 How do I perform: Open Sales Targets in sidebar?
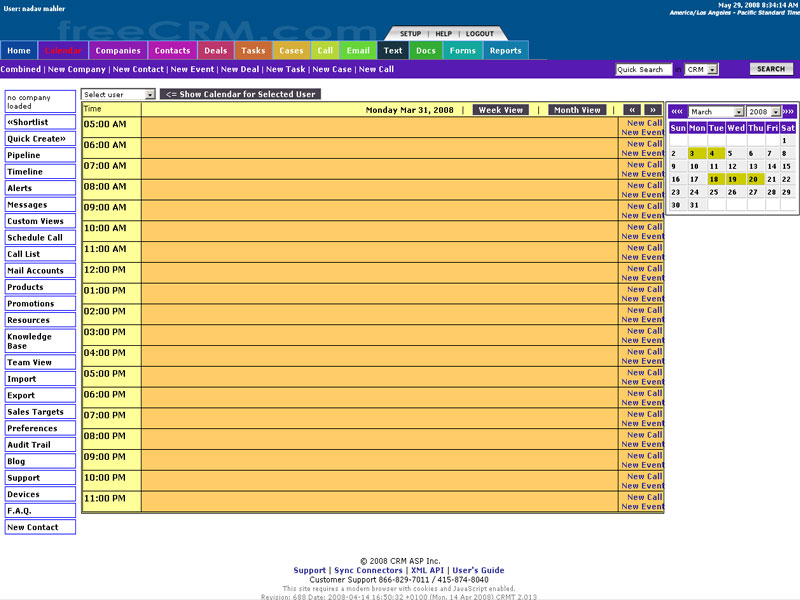coord(40,412)
